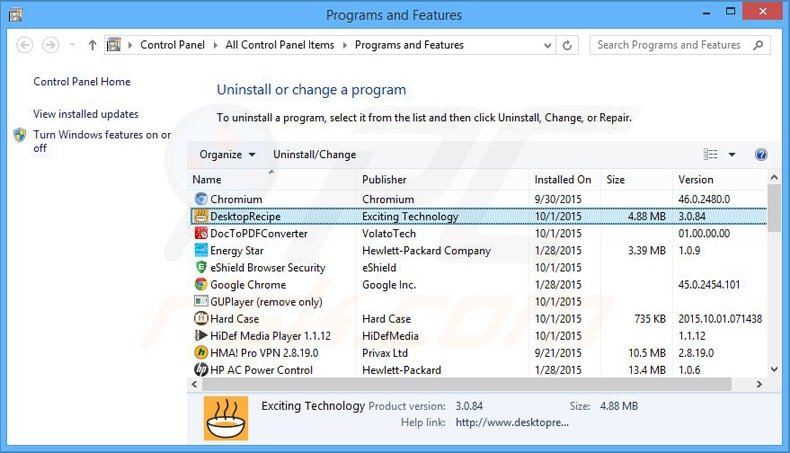Refresh the address bar location
This screenshot has height=453, width=790.
567,45
